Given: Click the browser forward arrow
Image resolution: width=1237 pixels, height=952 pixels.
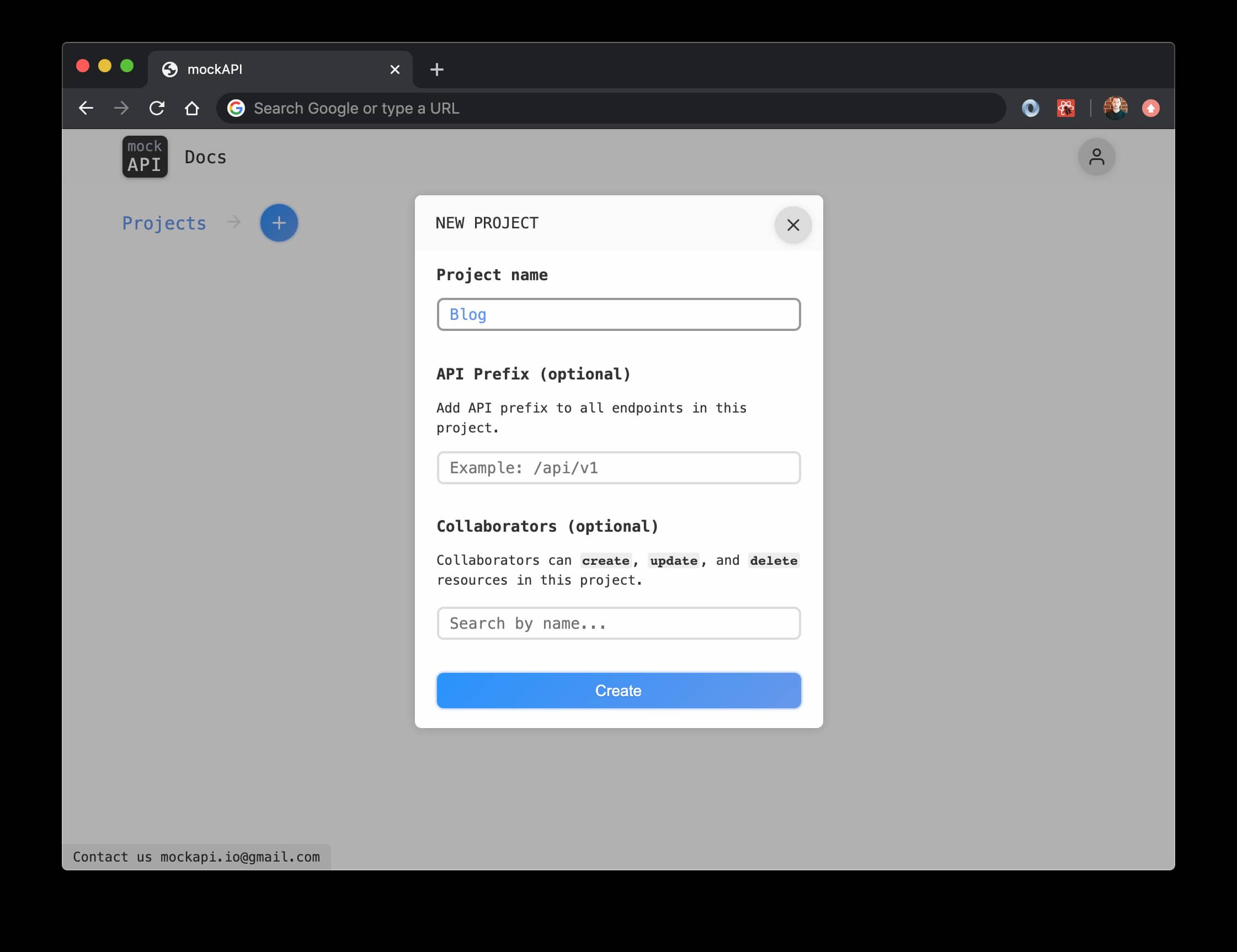Looking at the screenshot, I should tap(121, 108).
